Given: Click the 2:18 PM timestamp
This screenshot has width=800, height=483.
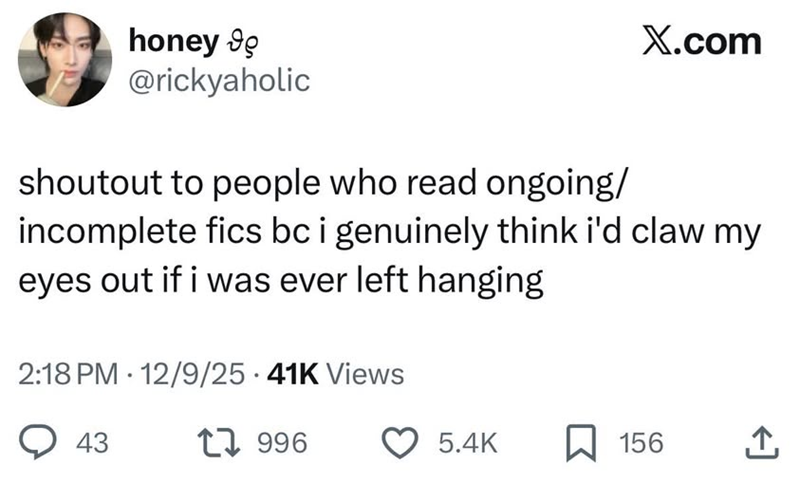Looking at the screenshot, I should (68, 374).
